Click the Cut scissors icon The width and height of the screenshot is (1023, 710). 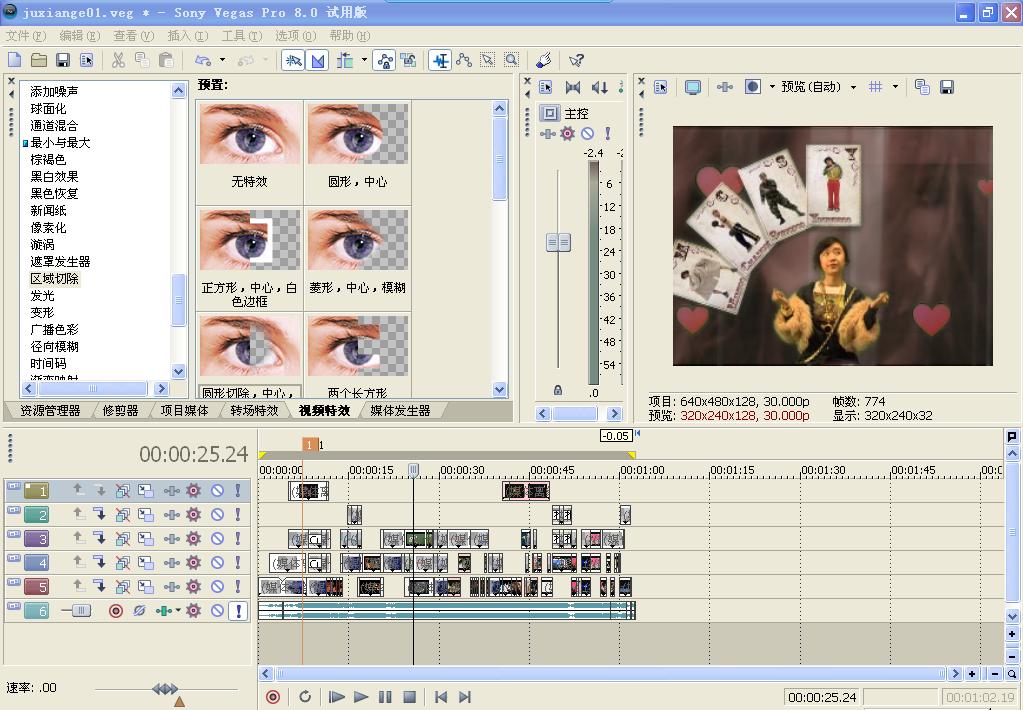click(x=118, y=61)
